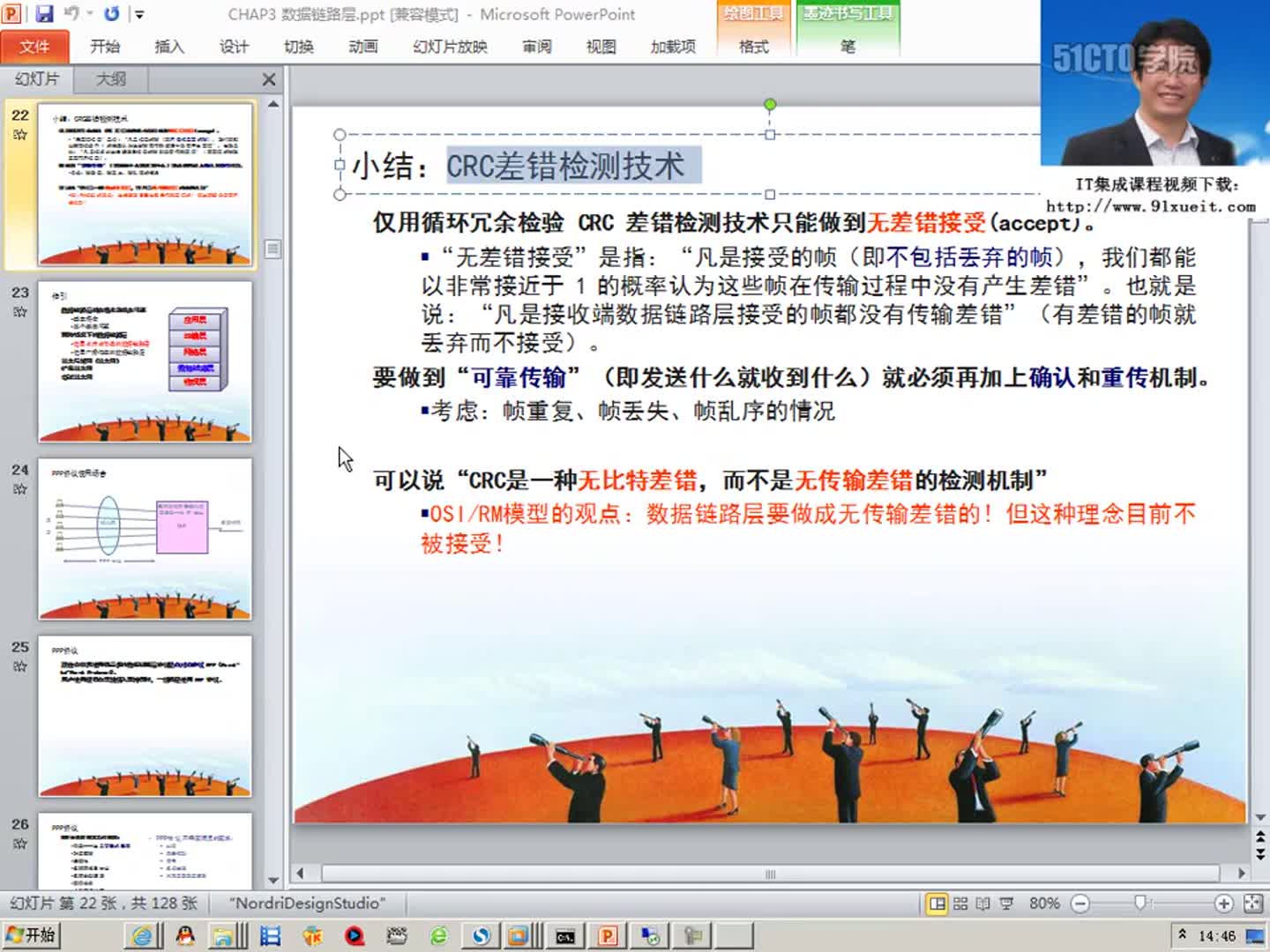This screenshot has height=952, width=1270.
Task: Click PowerPoint icon on the taskbar
Action: 608,936
